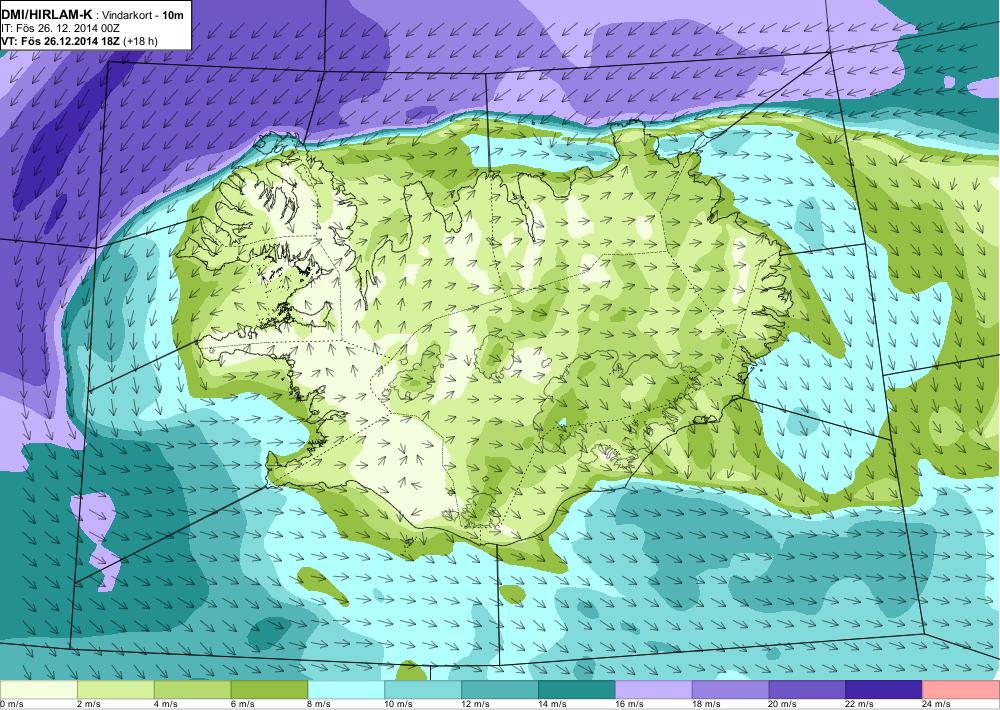Pick the pale lavender 16–18 m/s legend swatch

654,690
